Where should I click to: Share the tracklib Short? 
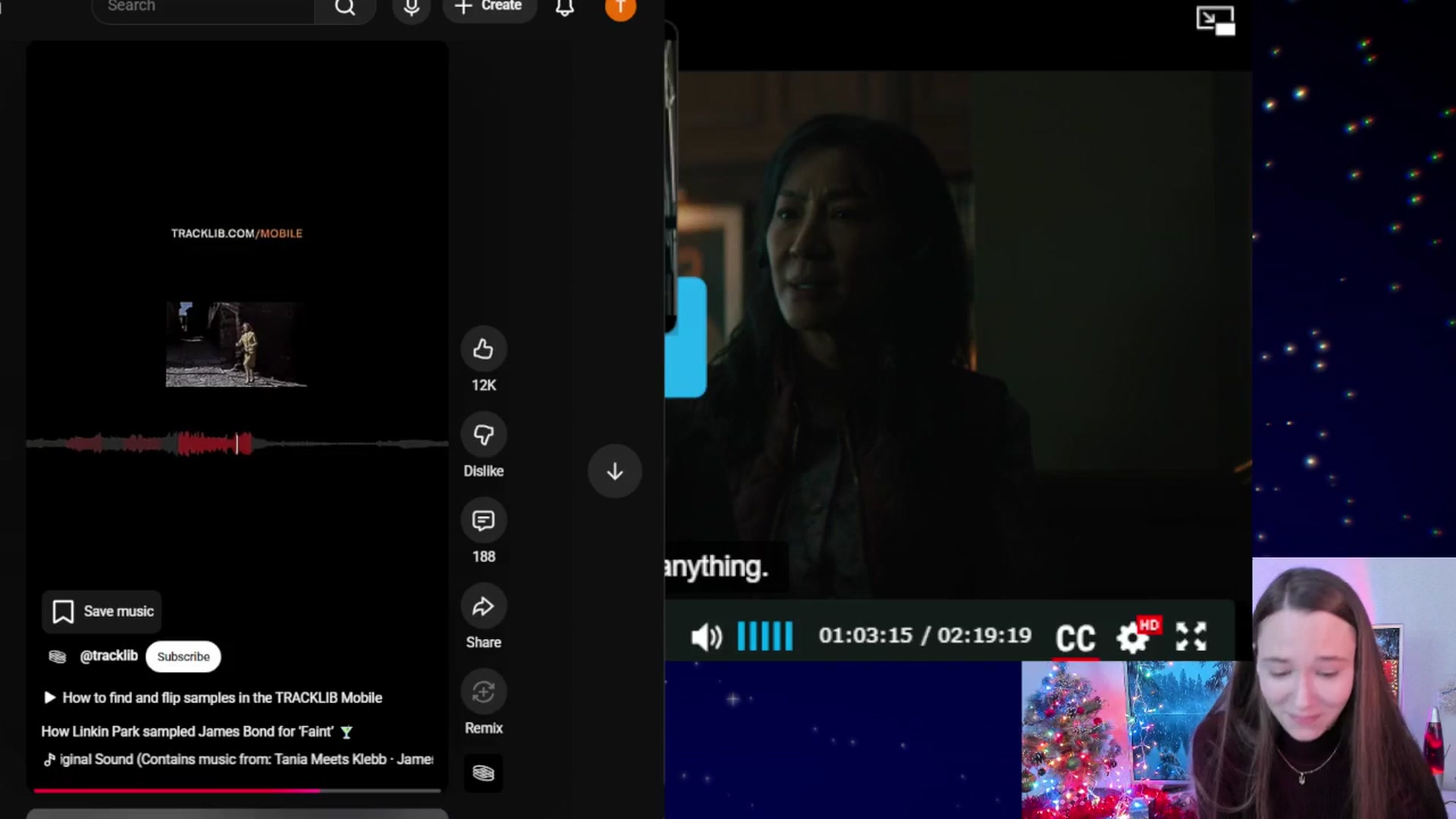484,607
